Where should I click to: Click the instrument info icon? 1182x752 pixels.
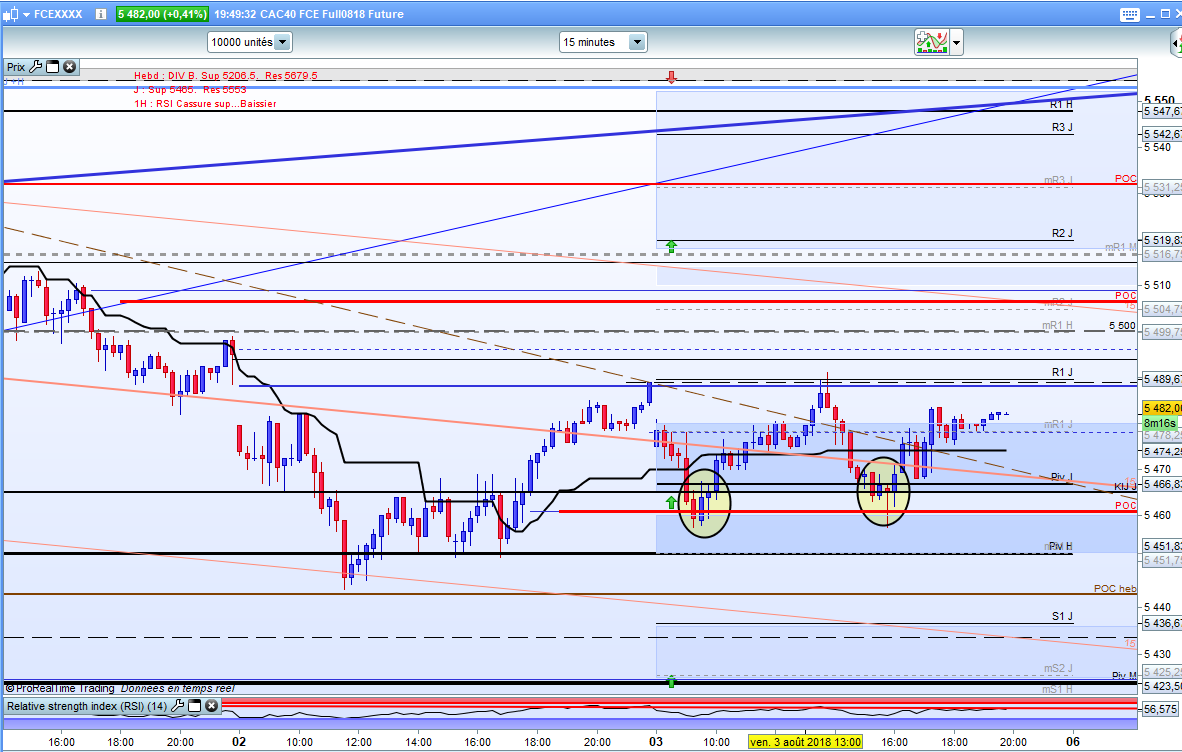(100, 14)
